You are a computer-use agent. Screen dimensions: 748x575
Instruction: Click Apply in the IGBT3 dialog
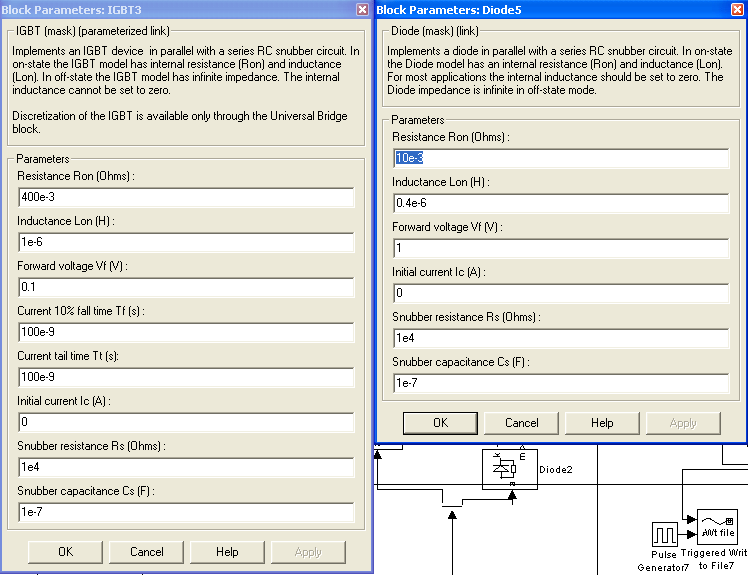[308, 552]
